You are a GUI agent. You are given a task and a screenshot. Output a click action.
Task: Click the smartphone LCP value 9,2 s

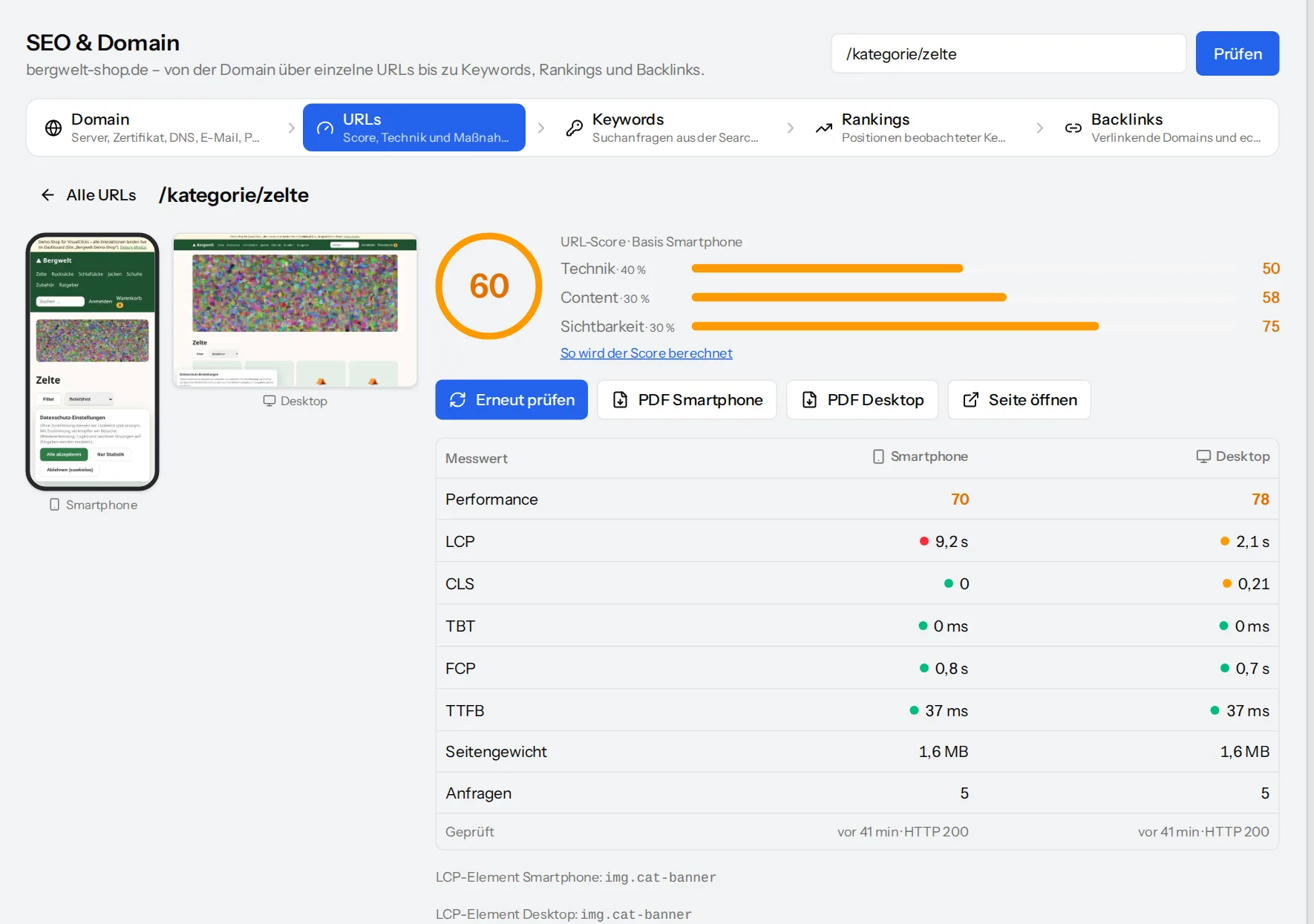951,542
